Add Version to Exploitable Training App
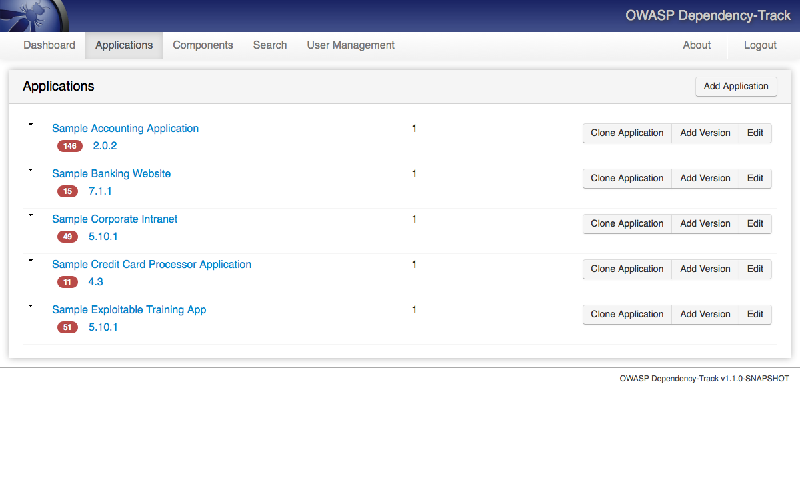Screen dimensions: 800x480 pos(705,314)
